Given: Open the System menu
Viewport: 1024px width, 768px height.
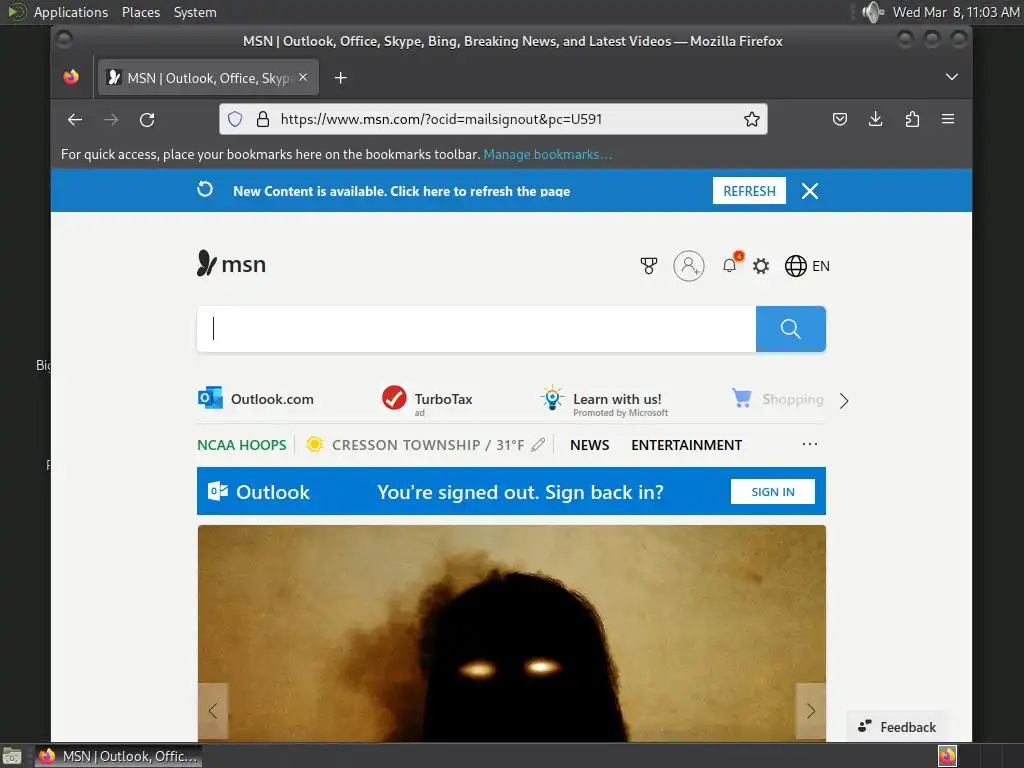Looking at the screenshot, I should point(195,12).
